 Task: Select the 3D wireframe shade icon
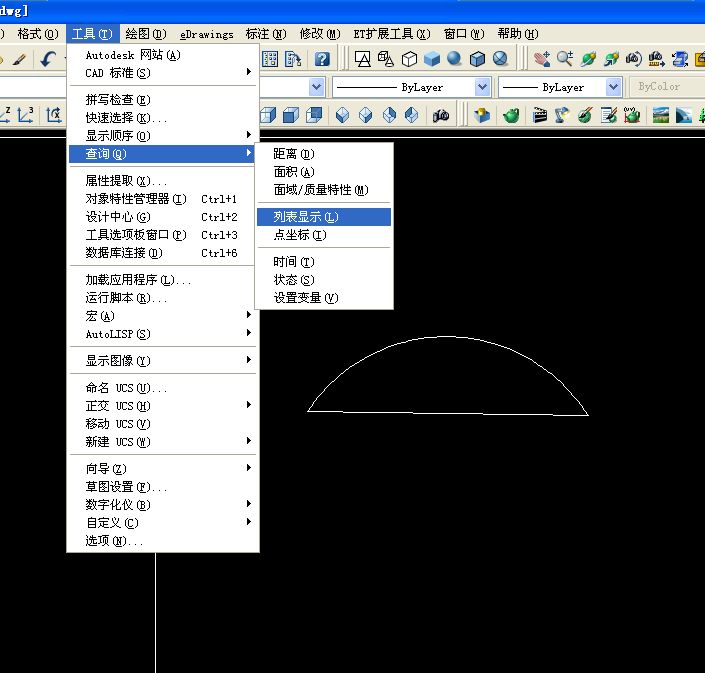click(386, 59)
